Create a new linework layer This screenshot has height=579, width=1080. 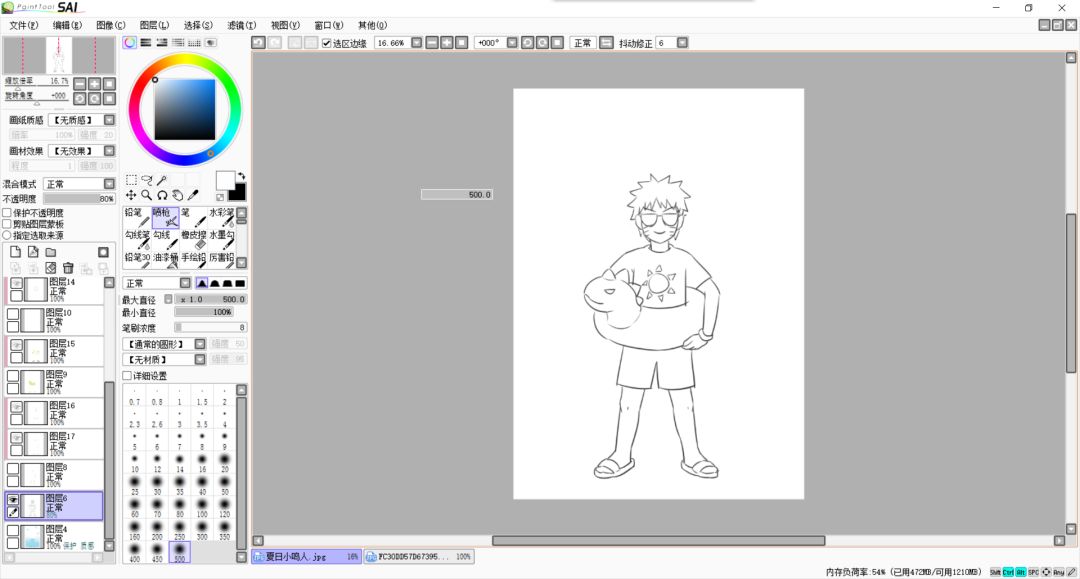tap(33, 252)
